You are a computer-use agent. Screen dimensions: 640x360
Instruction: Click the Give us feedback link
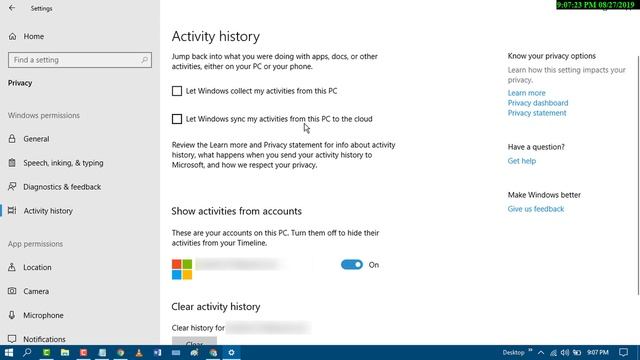536,209
